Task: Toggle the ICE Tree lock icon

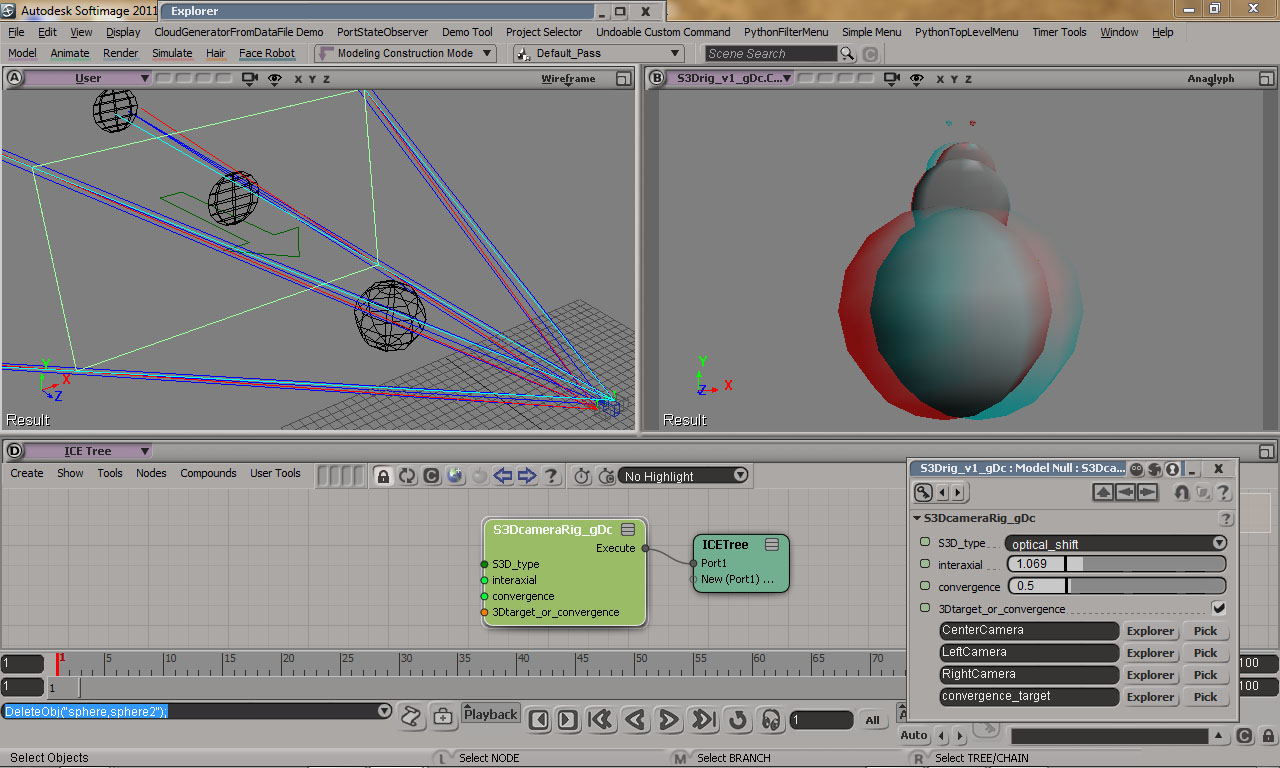Action: [x=383, y=476]
